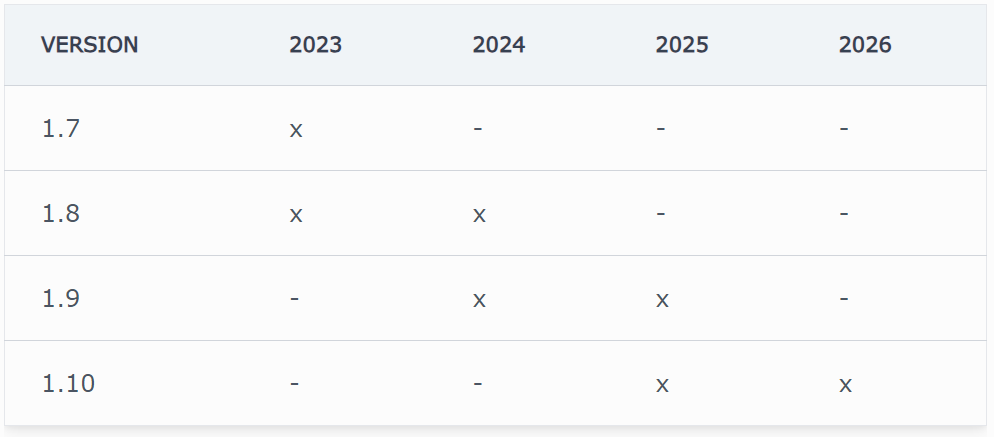Click the version 1.10 row label
Screen dimensions: 994x437
[68, 384]
